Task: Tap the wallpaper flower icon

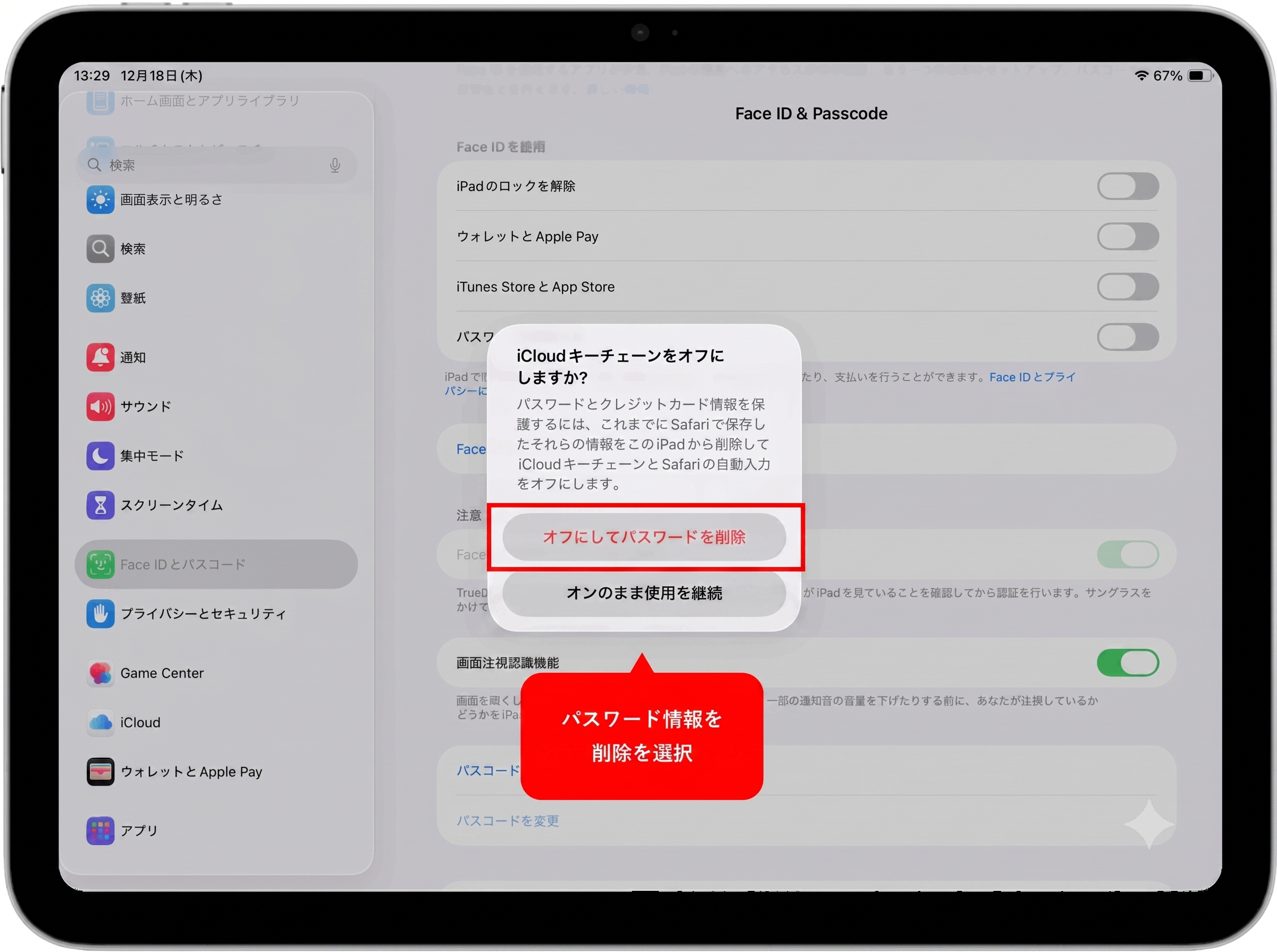Action: 101,298
